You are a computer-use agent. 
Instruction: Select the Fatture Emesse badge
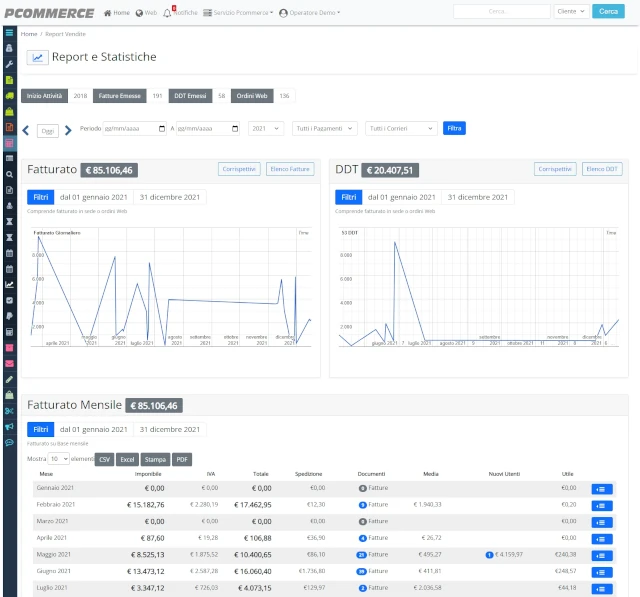(120, 96)
